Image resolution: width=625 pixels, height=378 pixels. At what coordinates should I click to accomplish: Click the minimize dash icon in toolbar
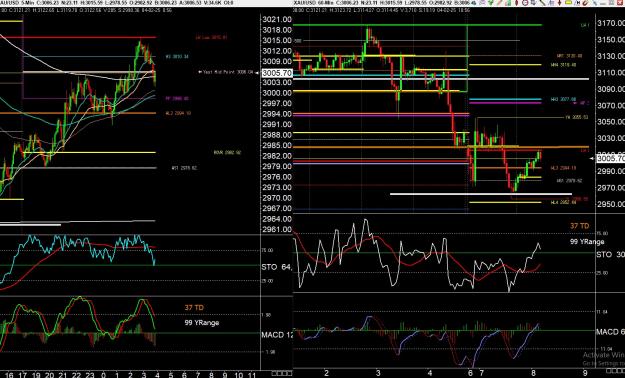[603, 3]
